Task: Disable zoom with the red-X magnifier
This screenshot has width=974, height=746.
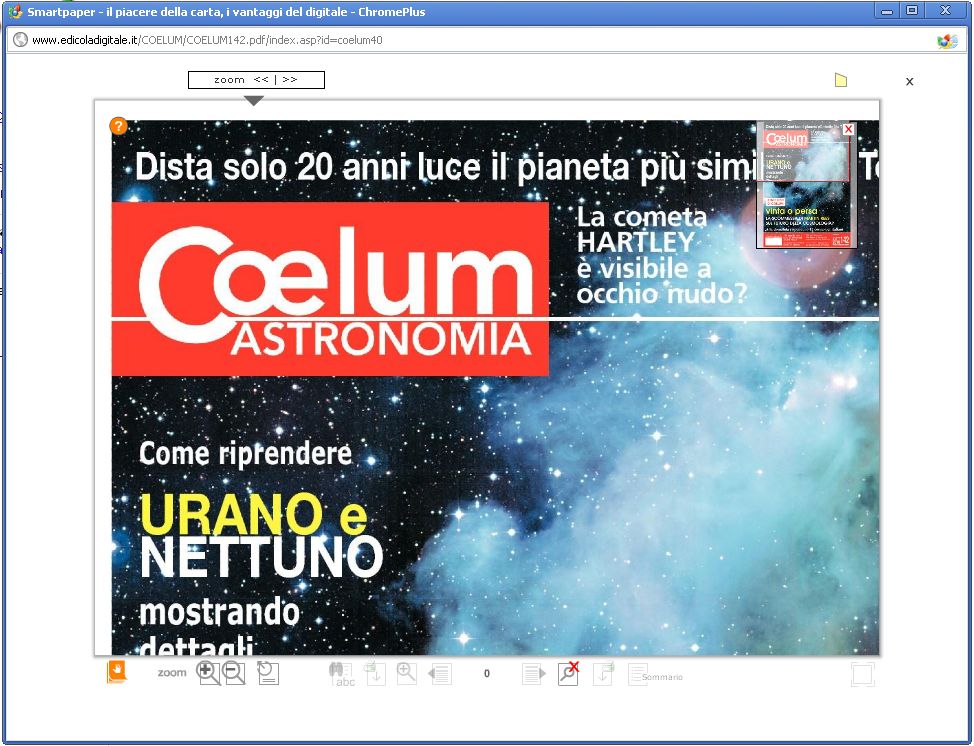Action: [568, 673]
